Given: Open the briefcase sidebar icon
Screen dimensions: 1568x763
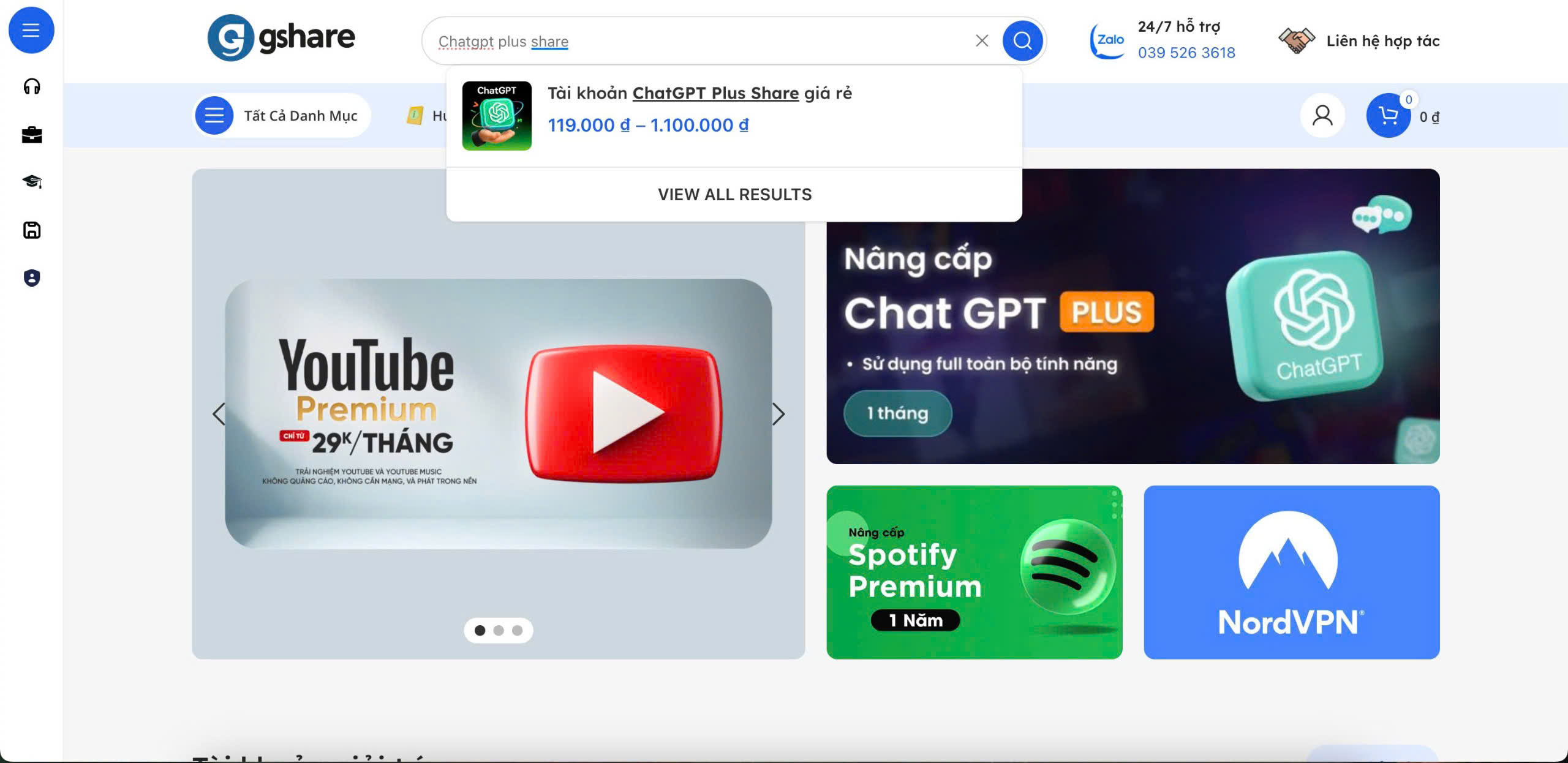Looking at the screenshot, I should click(x=32, y=134).
